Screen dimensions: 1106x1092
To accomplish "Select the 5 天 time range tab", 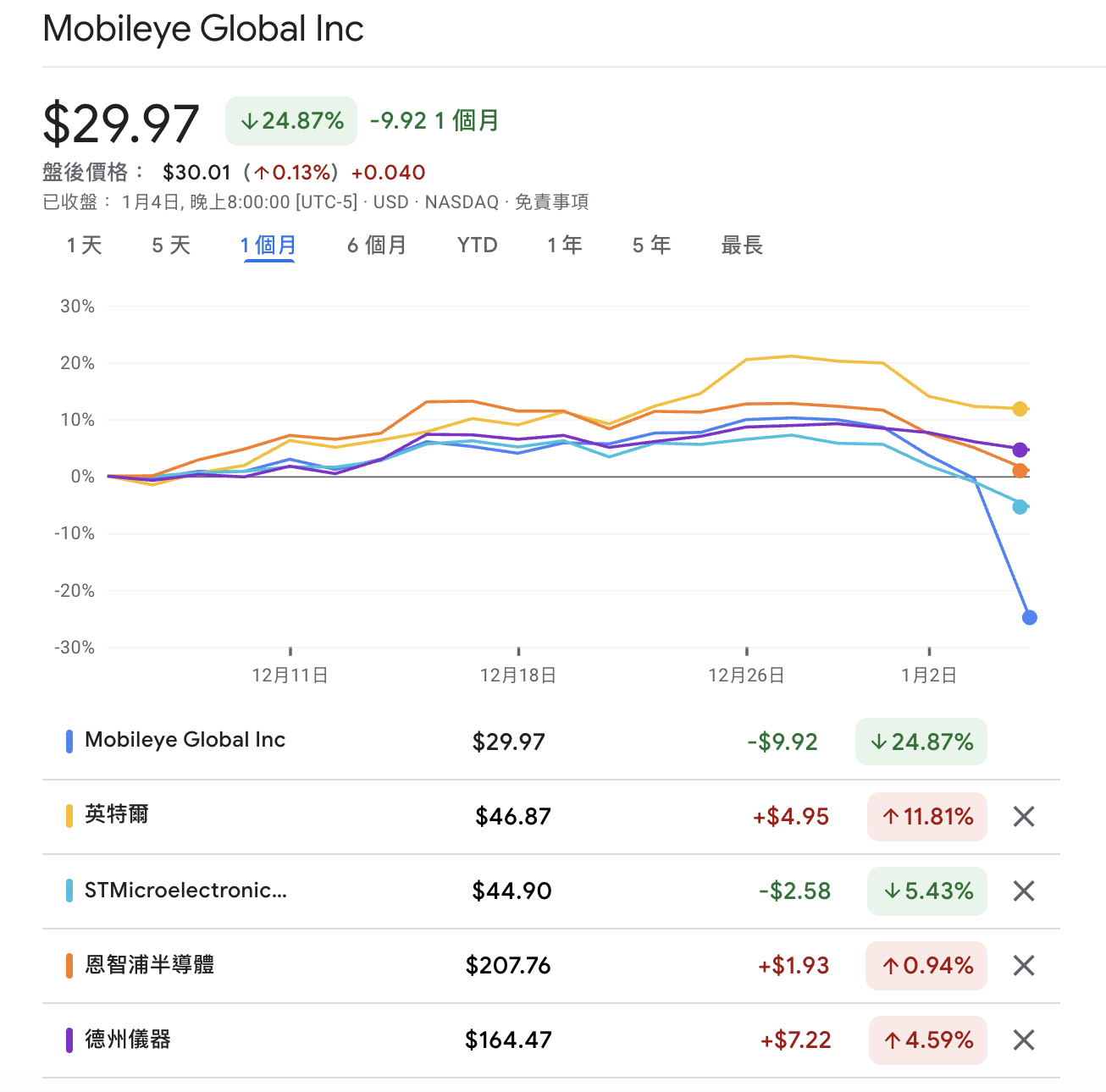I will point(171,245).
